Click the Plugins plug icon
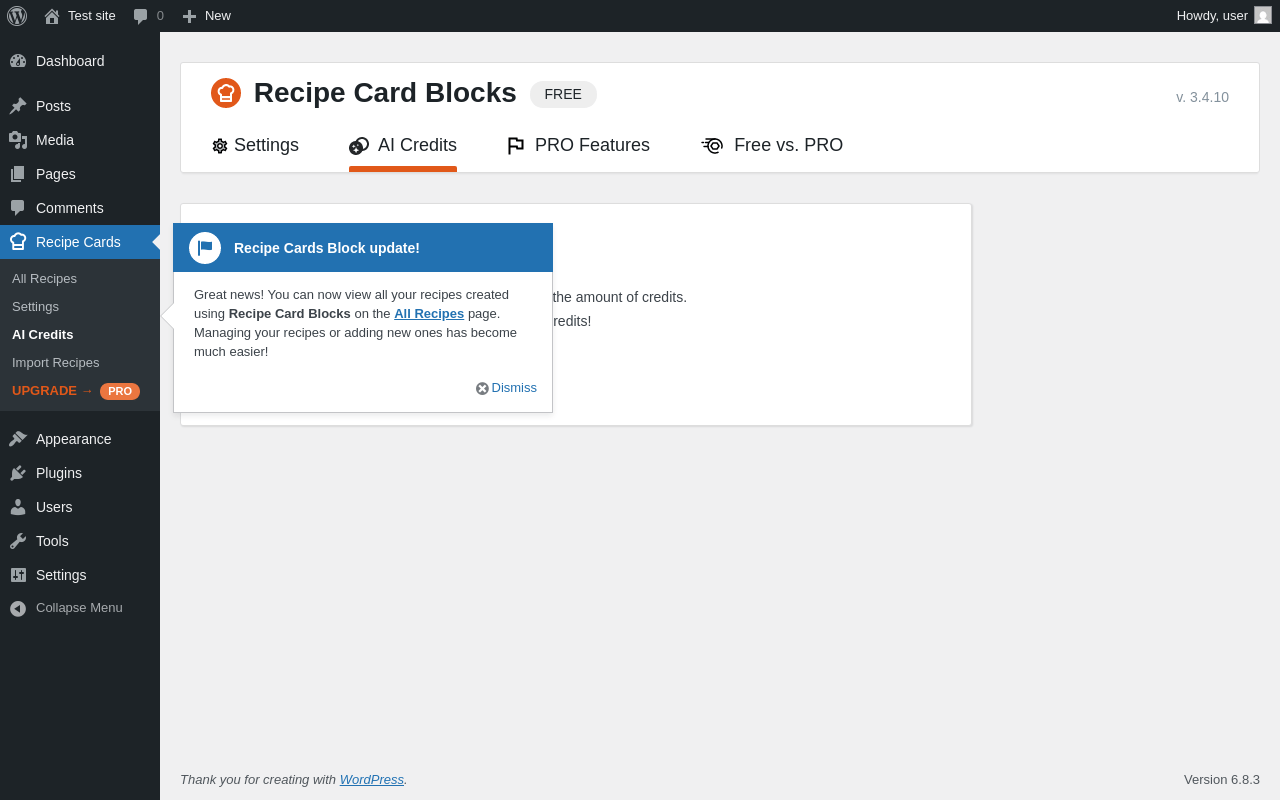 click(18, 473)
